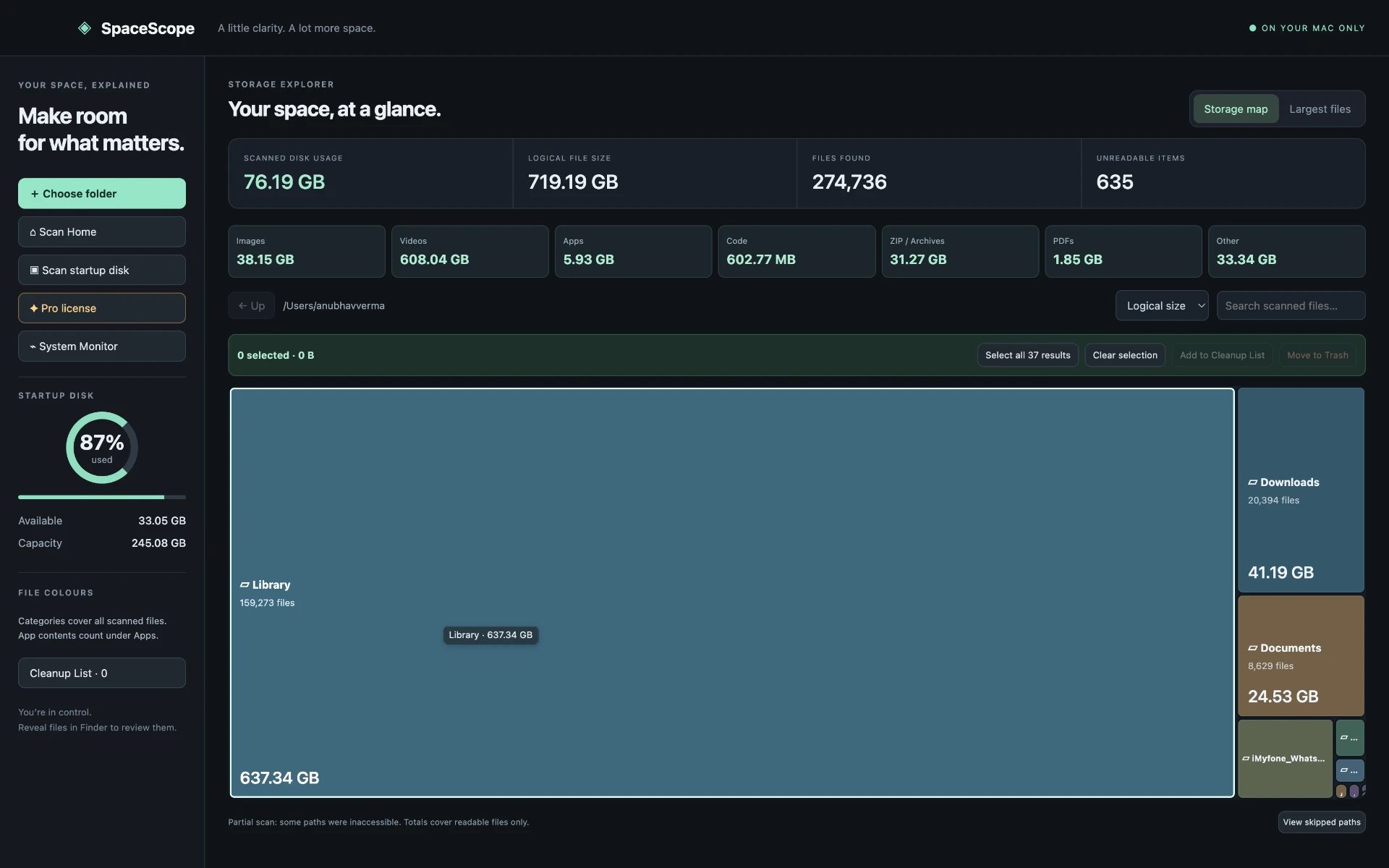The height and width of the screenshot is (868, 1389).
Task: Click the 637.34 GB size in Library block
Action: click(279, 778)
